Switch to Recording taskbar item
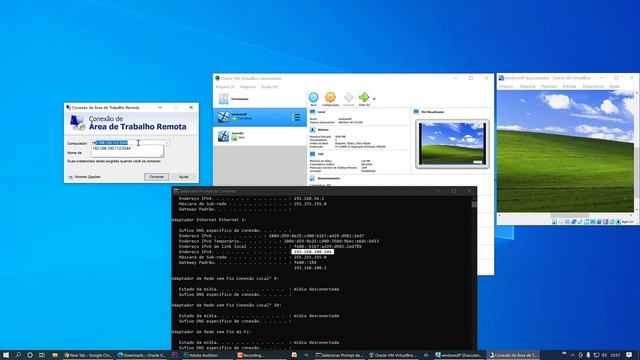This screenshot has height=360, width=640. 262,355
